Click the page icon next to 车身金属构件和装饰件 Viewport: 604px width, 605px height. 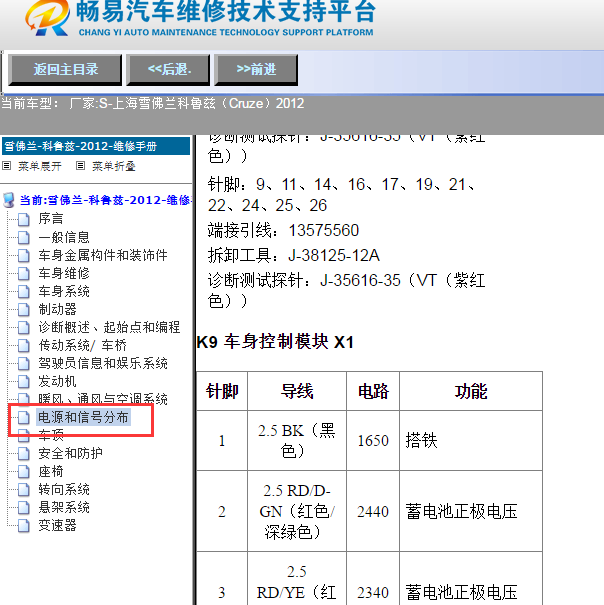pyautogui.click(x=24, y=256)
